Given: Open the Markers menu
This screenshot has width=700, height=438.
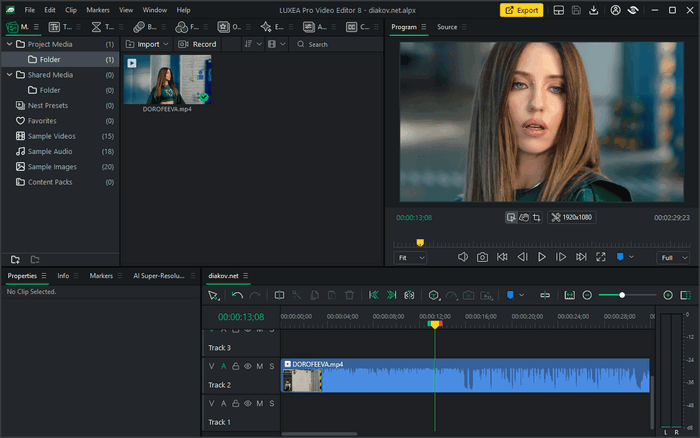Looking at the screenshot, I should point(98,10).
